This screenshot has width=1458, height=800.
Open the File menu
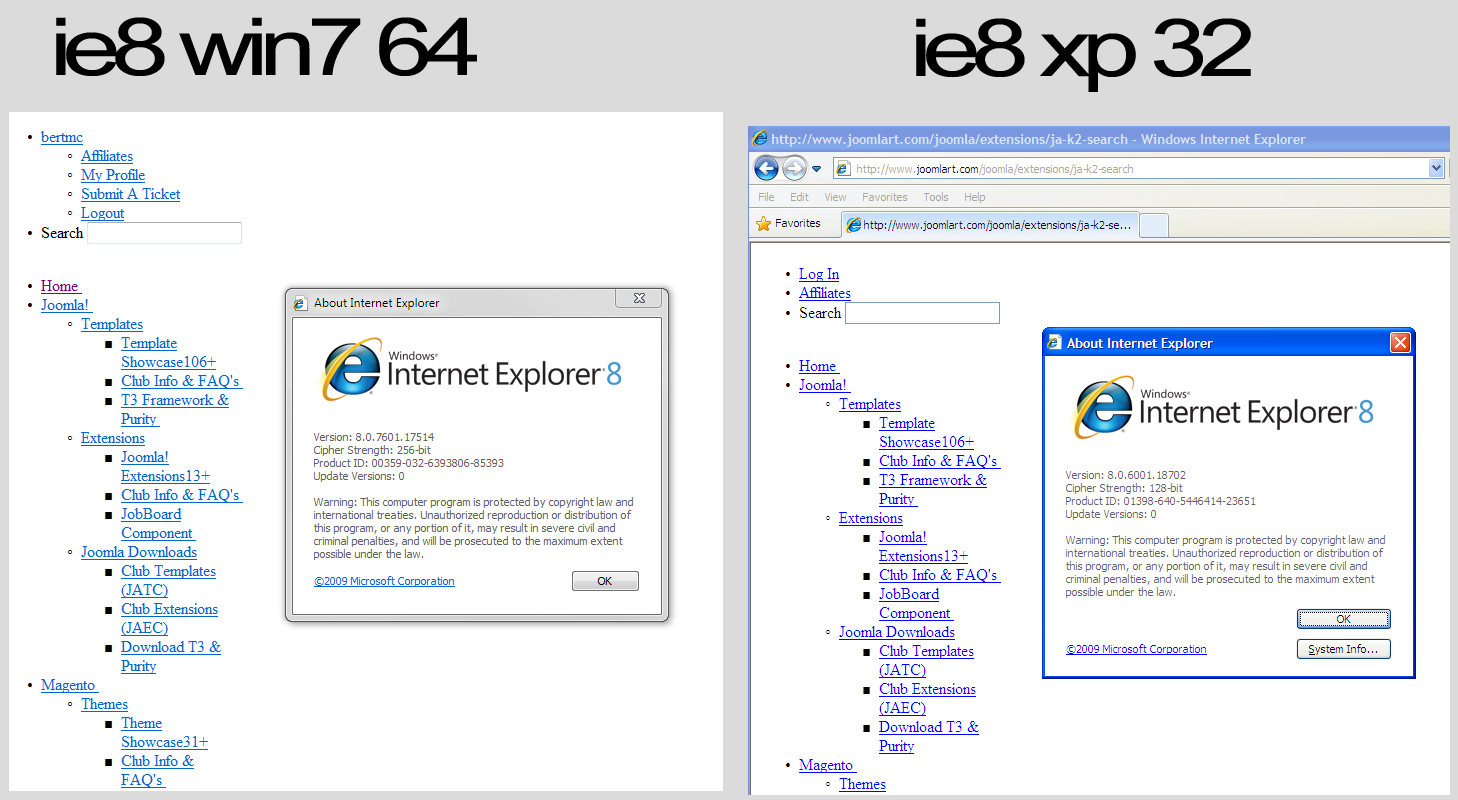(x=766, y=197)
